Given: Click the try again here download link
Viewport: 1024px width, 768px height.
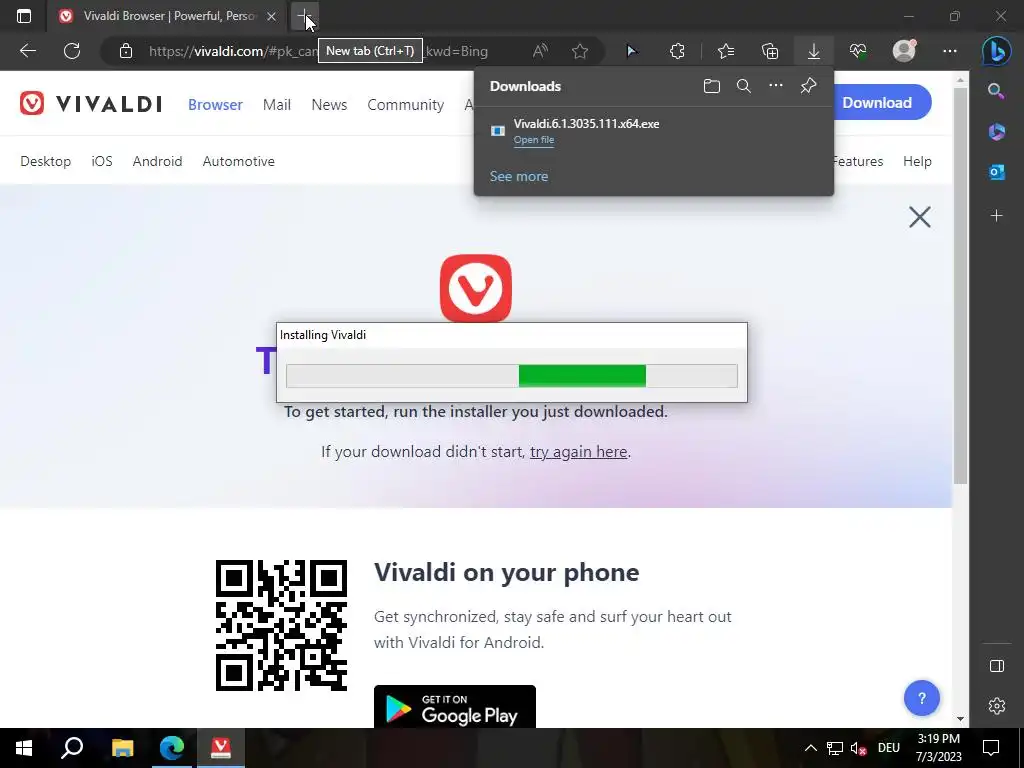Looking at the screenshot, I should click(579, 452).
